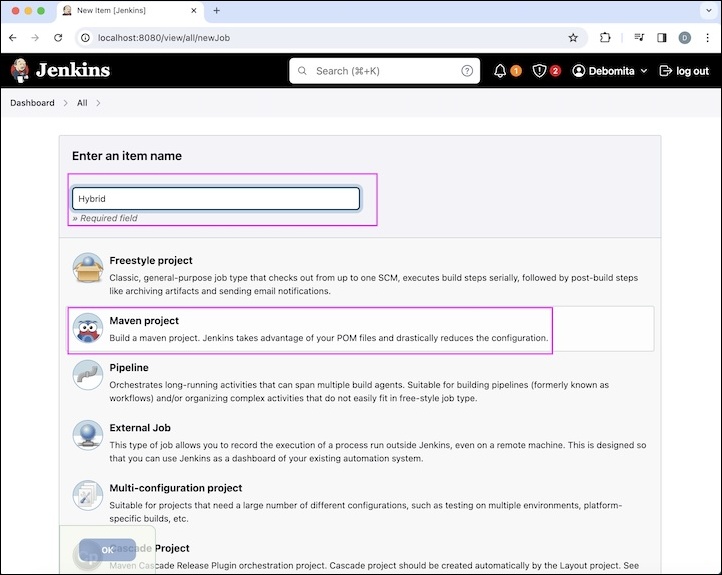
Task: Choose the External Job title
Action: click(140, 428)
